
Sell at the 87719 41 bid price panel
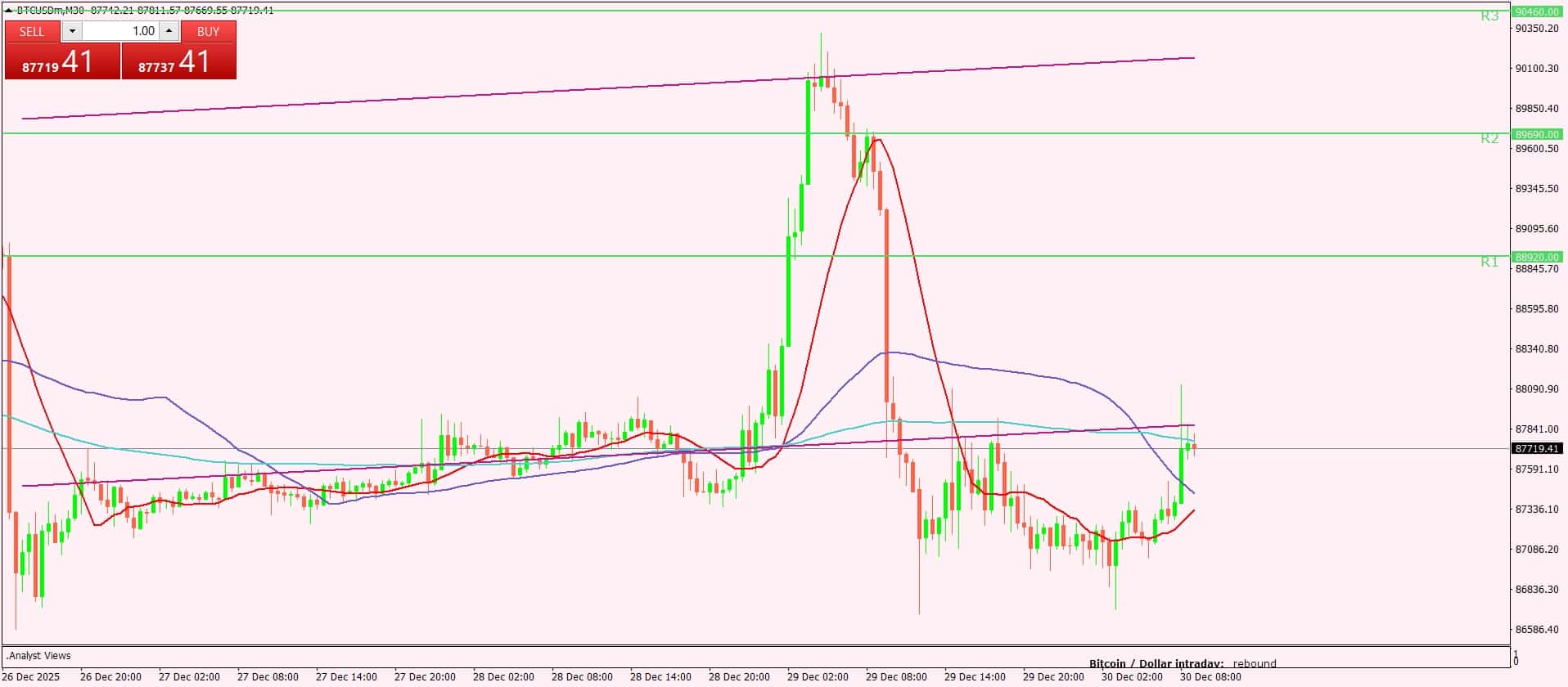coord(62,61)
